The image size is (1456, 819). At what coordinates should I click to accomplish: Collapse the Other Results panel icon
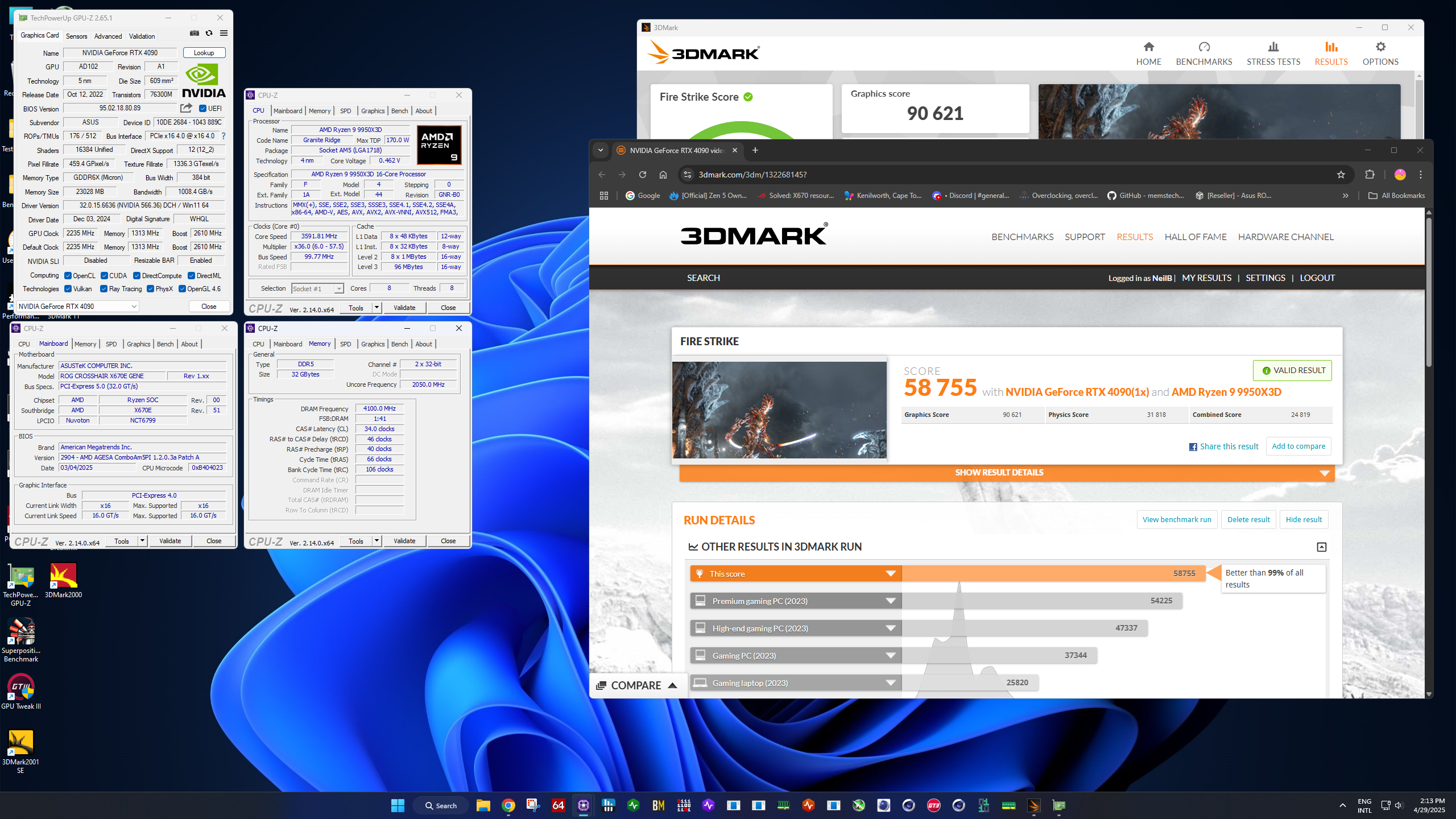pos(1321,547)
